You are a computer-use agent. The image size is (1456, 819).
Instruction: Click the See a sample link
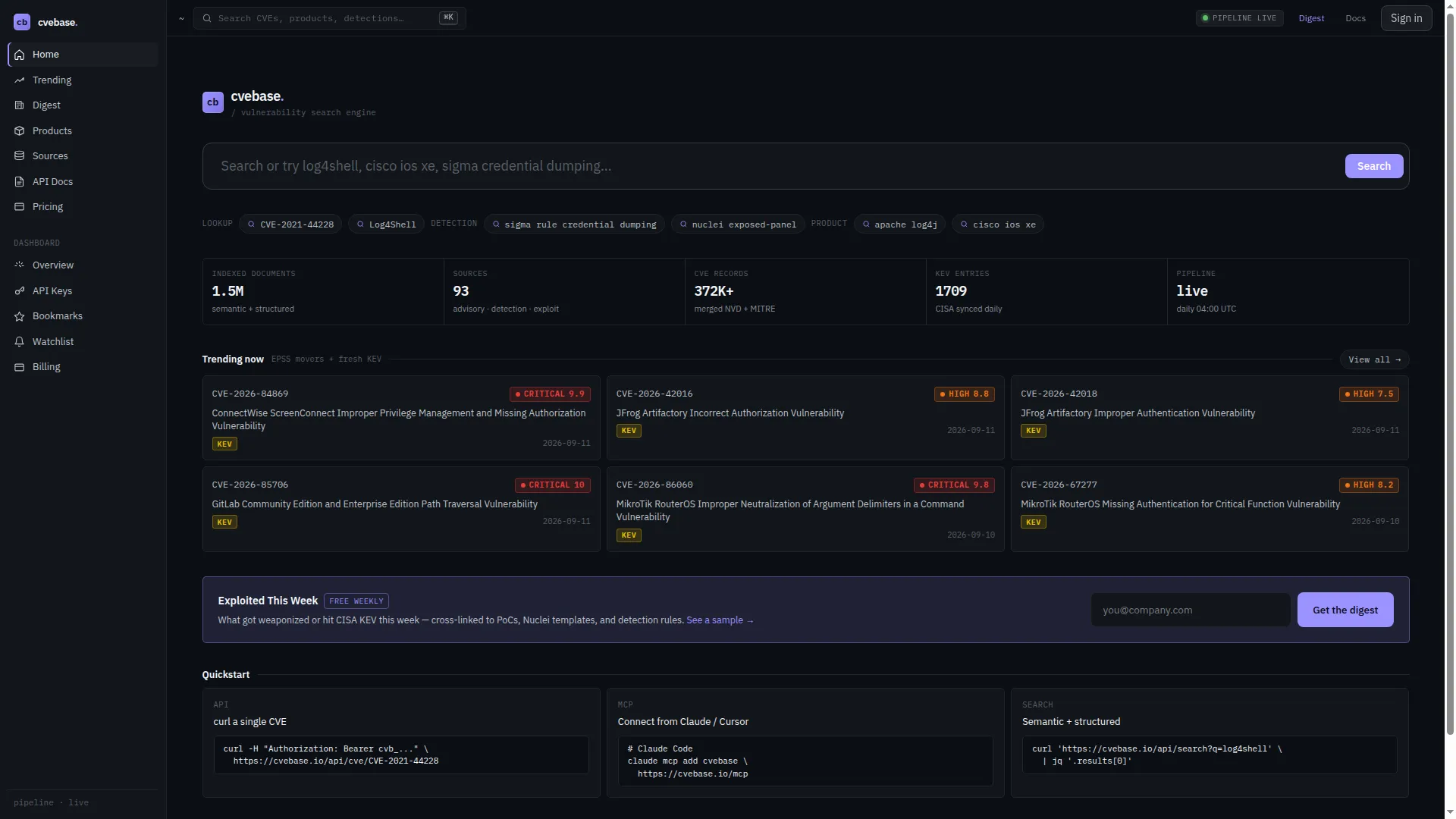click(x=720, y=620)
